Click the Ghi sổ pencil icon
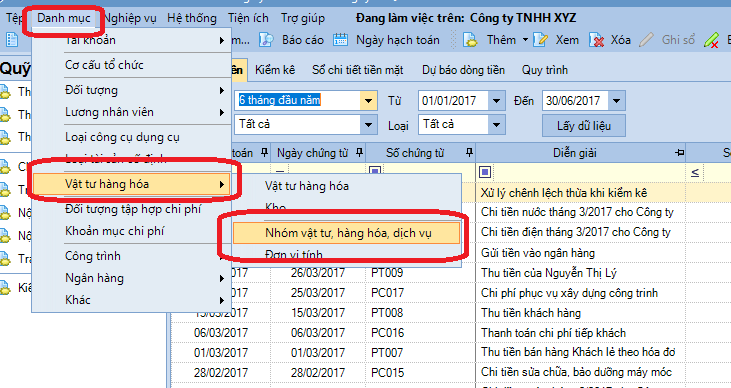 click(x=646, y=40)
